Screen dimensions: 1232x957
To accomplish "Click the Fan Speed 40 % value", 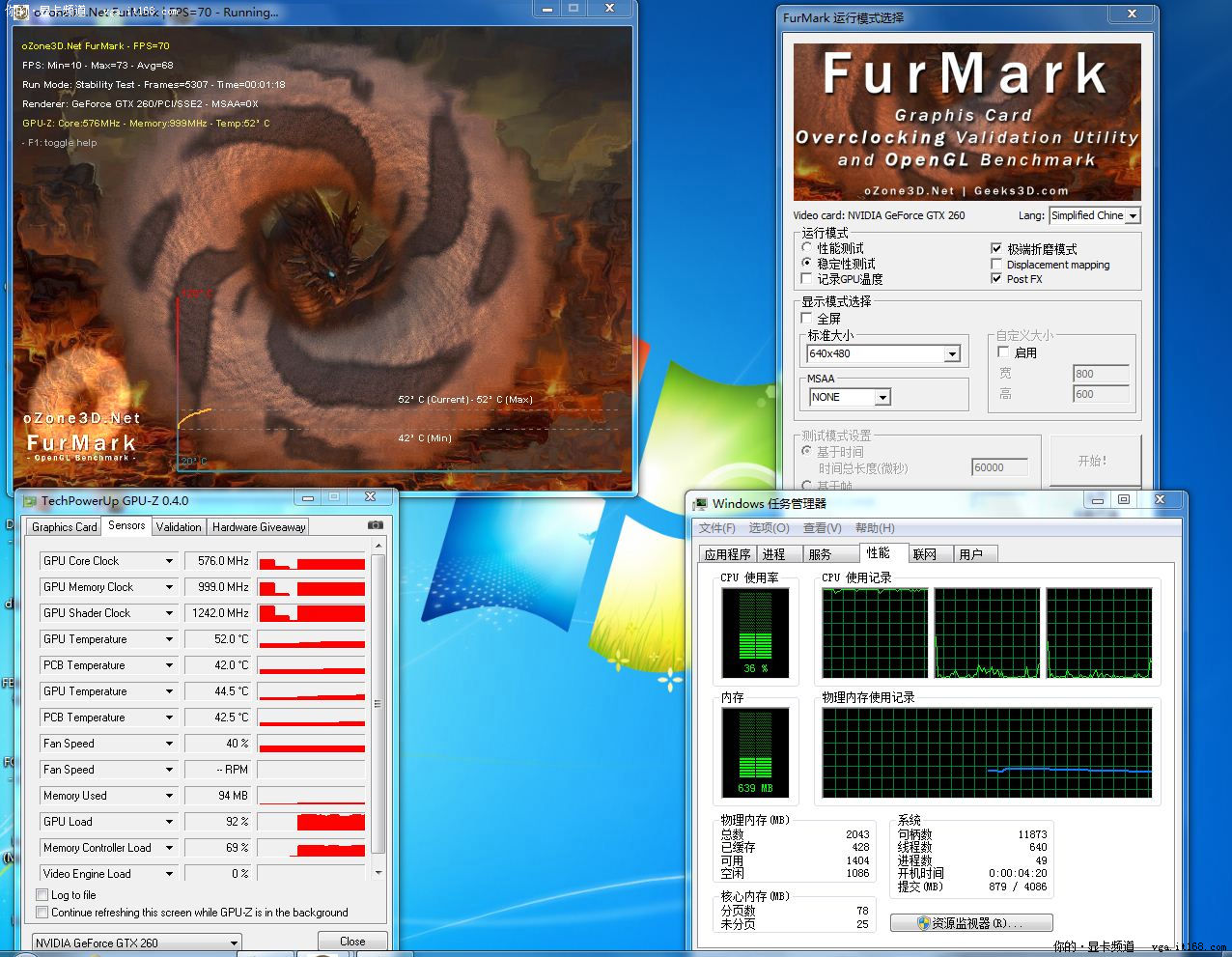I will (218, 744).
